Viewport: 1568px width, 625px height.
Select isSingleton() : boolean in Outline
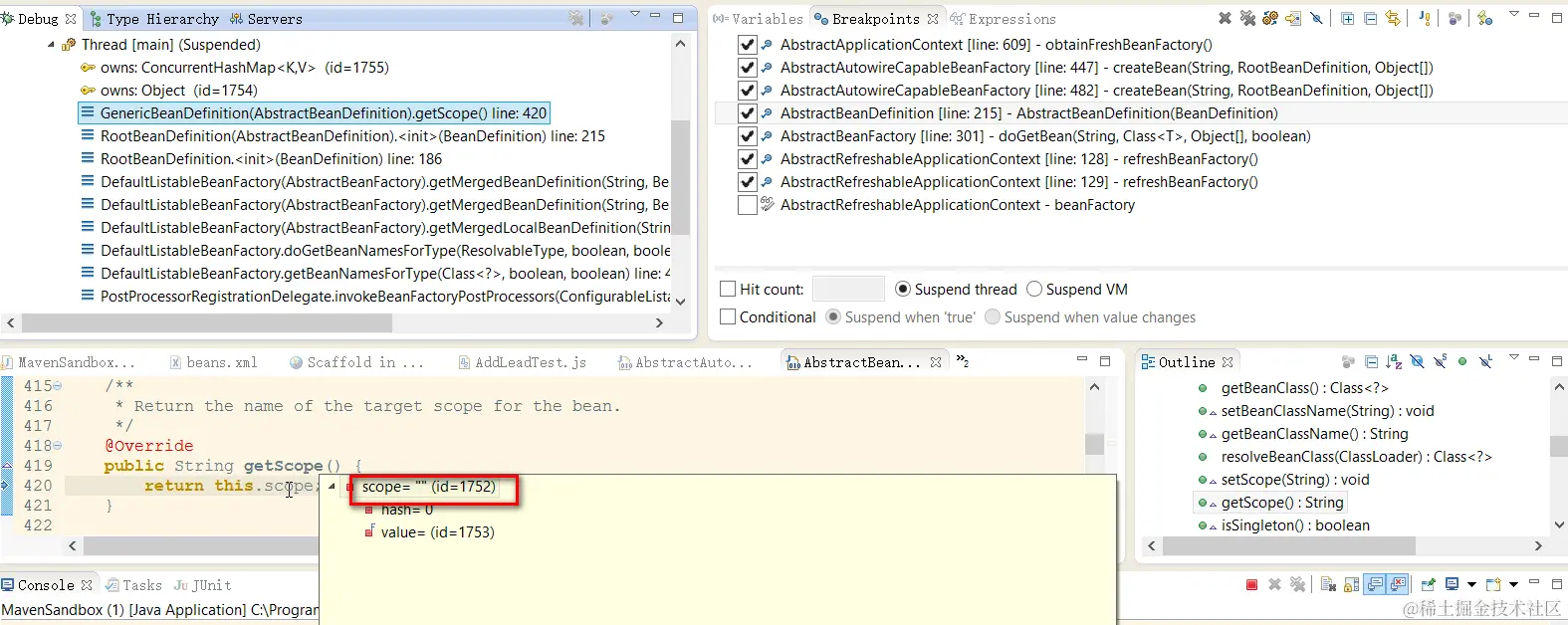(x=1295, y=525)
